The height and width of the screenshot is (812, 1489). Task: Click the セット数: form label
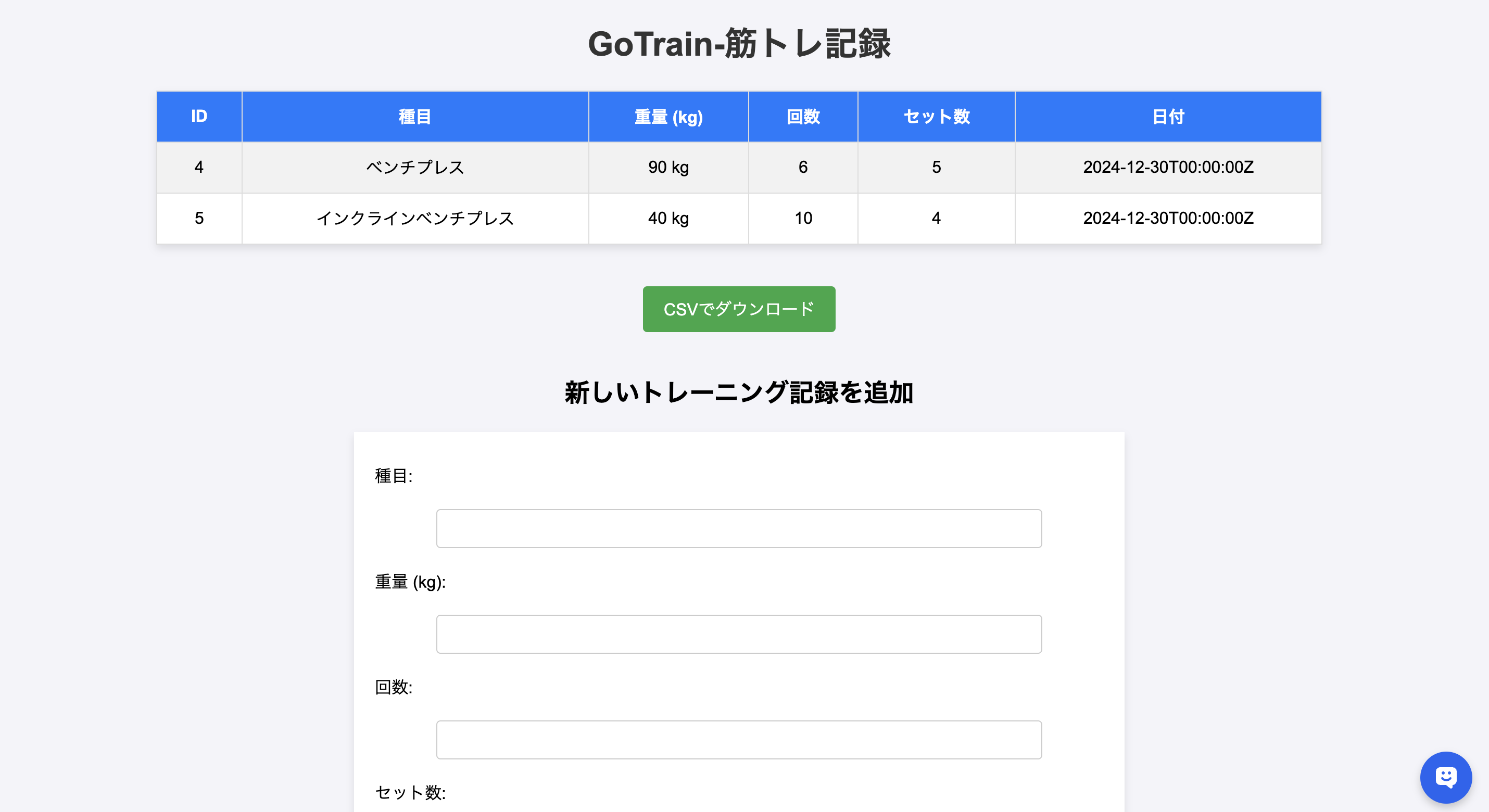pos(410,793)
